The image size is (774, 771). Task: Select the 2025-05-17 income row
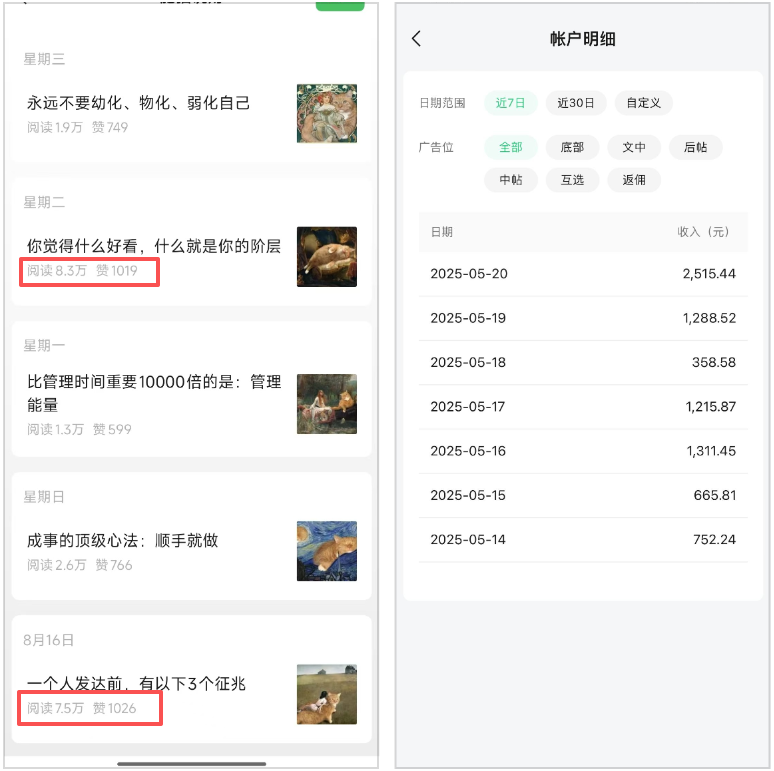(x=583, y=407)
